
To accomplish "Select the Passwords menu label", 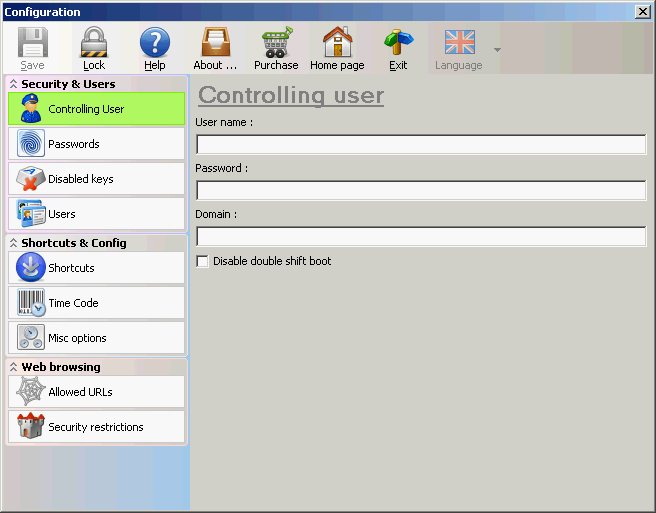I will click(74, 144).
